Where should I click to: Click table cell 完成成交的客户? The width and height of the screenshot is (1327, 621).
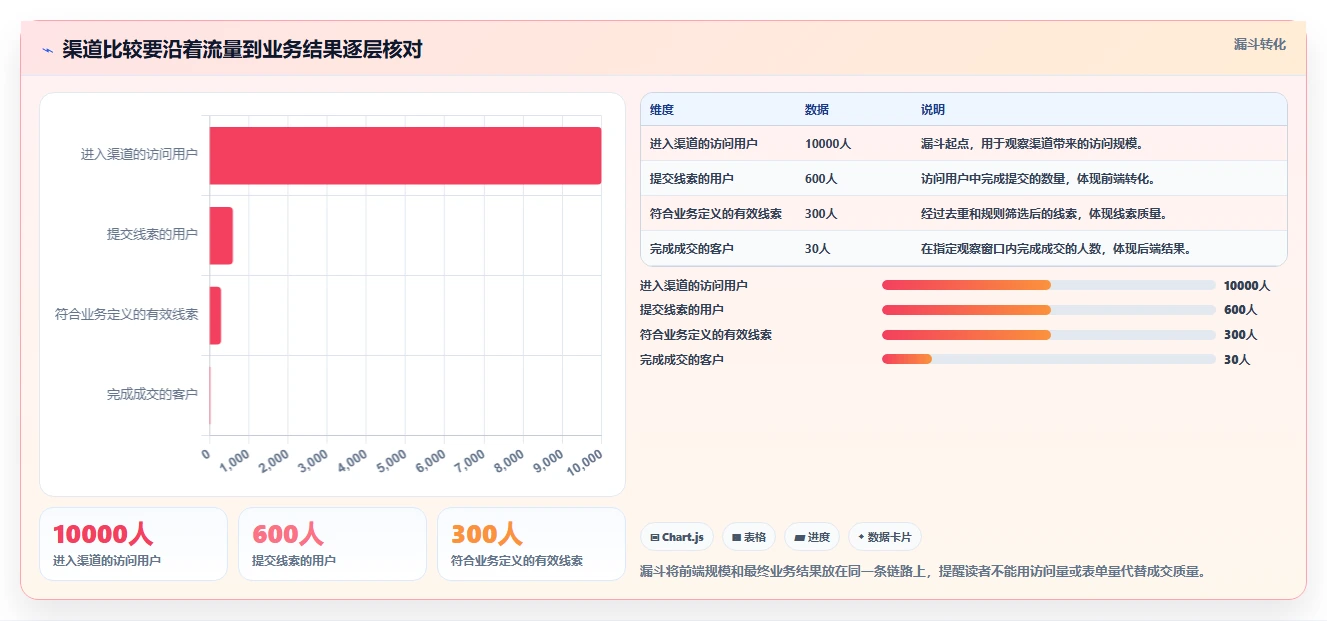pos(692,249)
